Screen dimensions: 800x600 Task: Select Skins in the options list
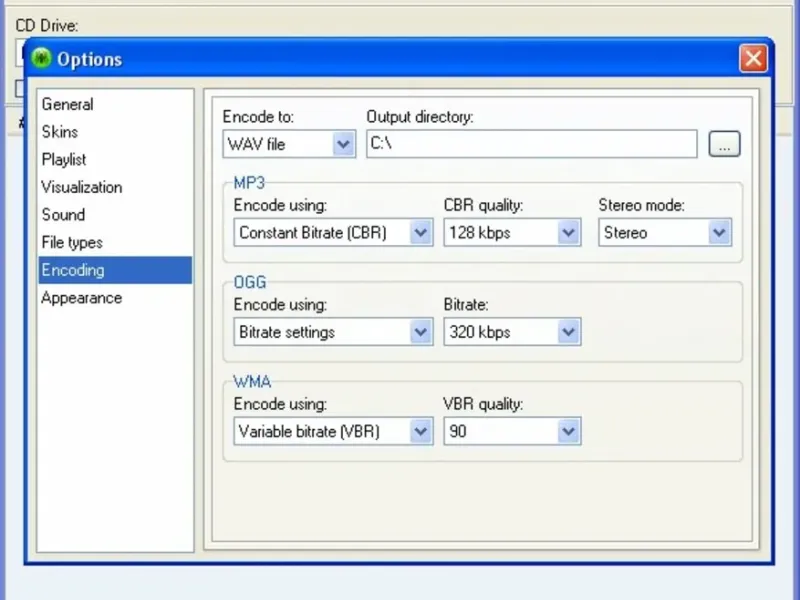click(x=115, y=132)
